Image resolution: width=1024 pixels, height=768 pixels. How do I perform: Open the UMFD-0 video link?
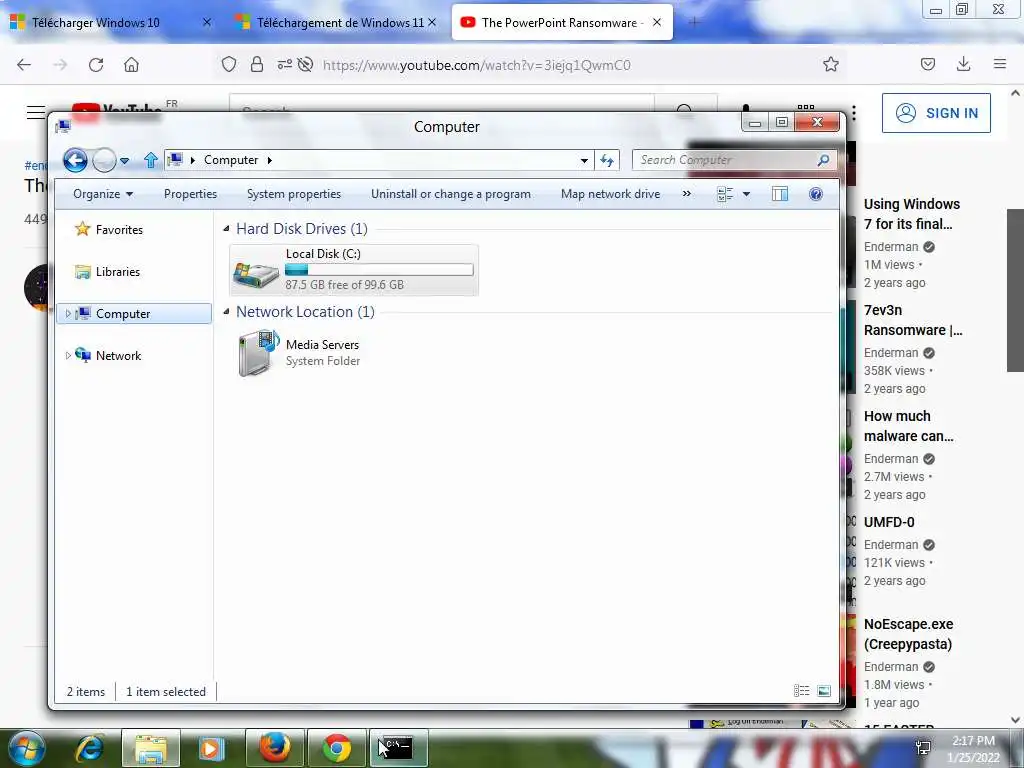[889, 522]
